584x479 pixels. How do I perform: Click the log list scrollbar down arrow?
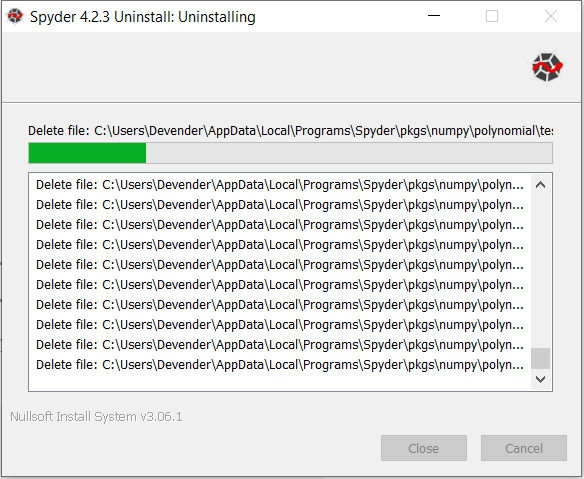click(540, 379)
